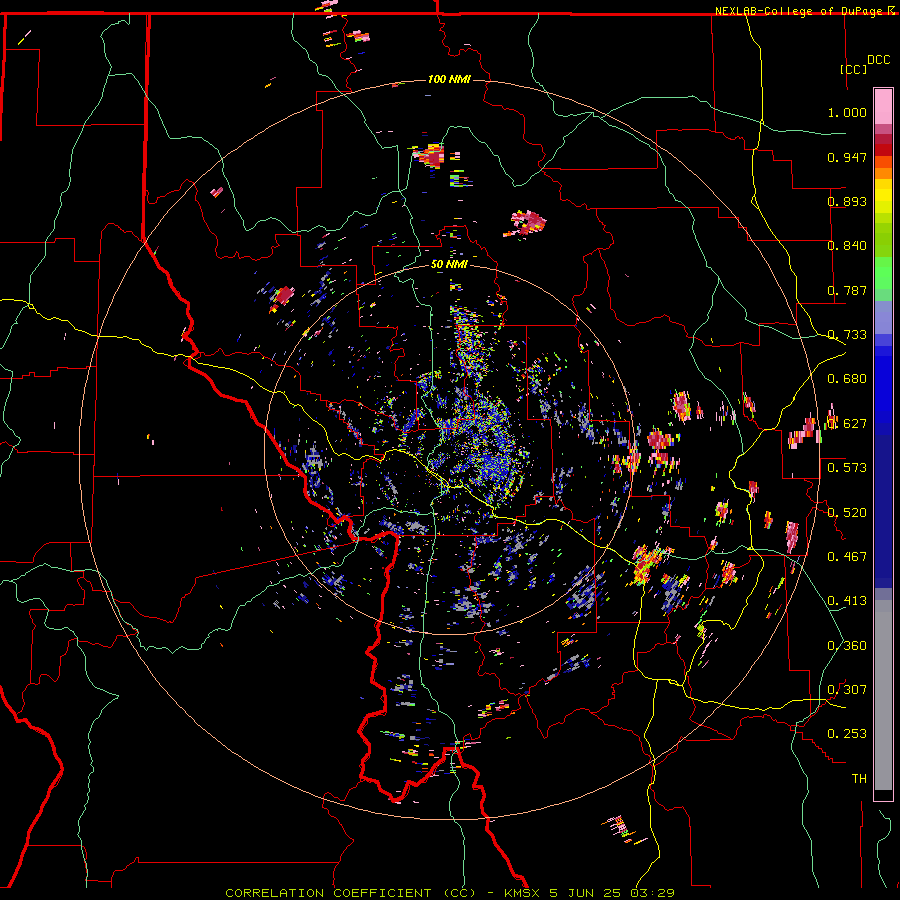Viewport: 900px width, 900px height.
Task: Click the 0.307 scale value label
Action: [x=847, y=690]
